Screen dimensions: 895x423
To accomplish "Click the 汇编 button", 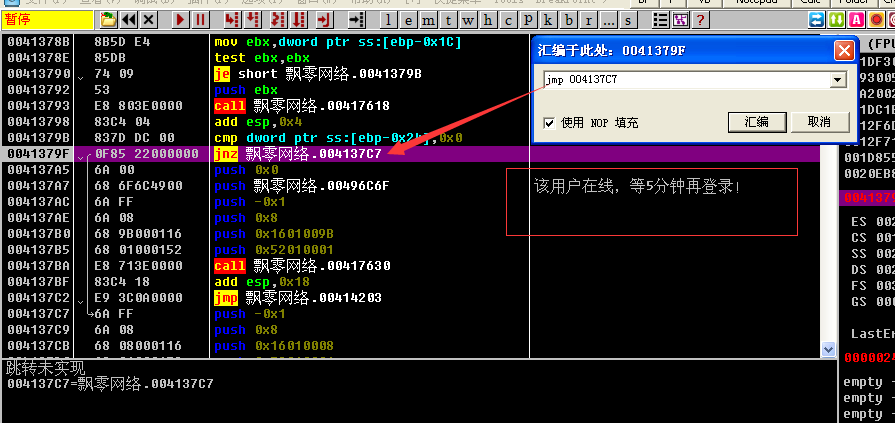I will tap(757, 122).
